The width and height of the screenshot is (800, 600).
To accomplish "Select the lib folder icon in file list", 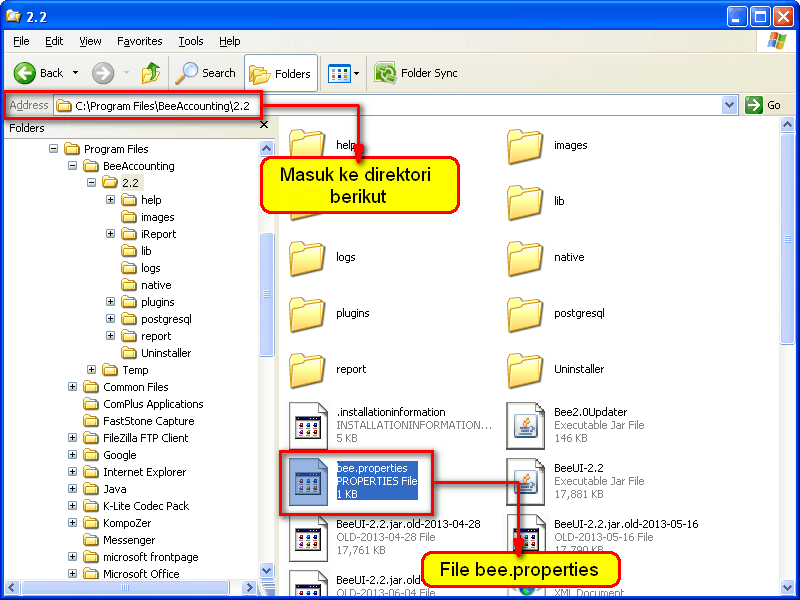I will [524, 203].
